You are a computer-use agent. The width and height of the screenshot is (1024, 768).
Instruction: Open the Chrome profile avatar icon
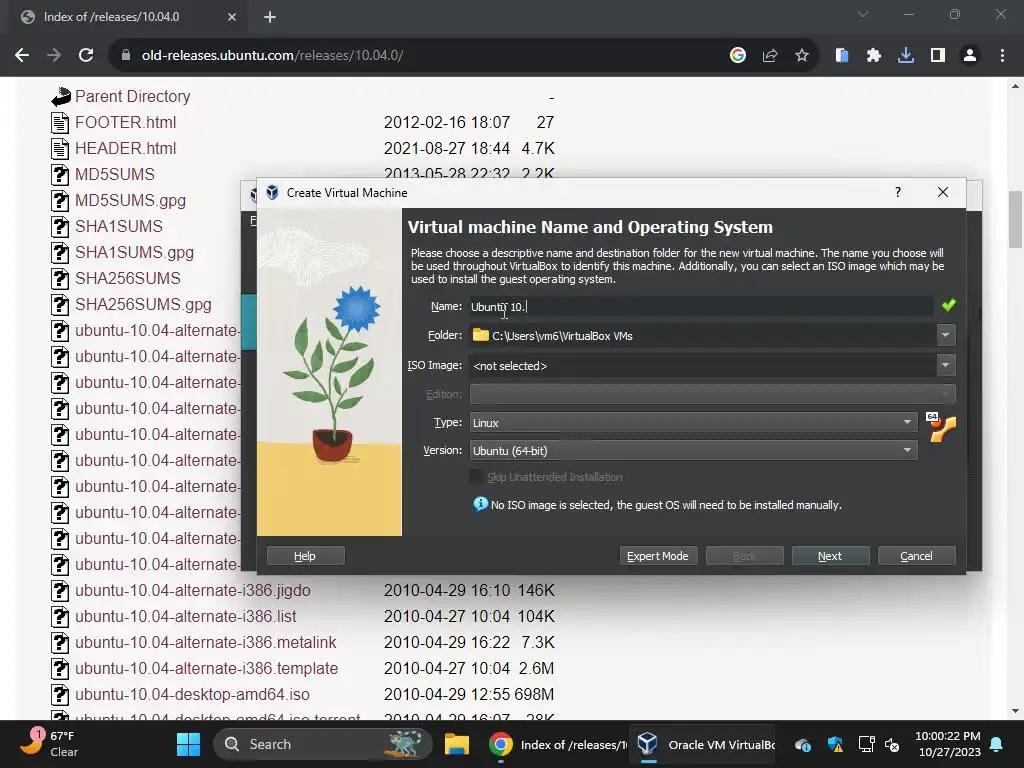point(970,56)
